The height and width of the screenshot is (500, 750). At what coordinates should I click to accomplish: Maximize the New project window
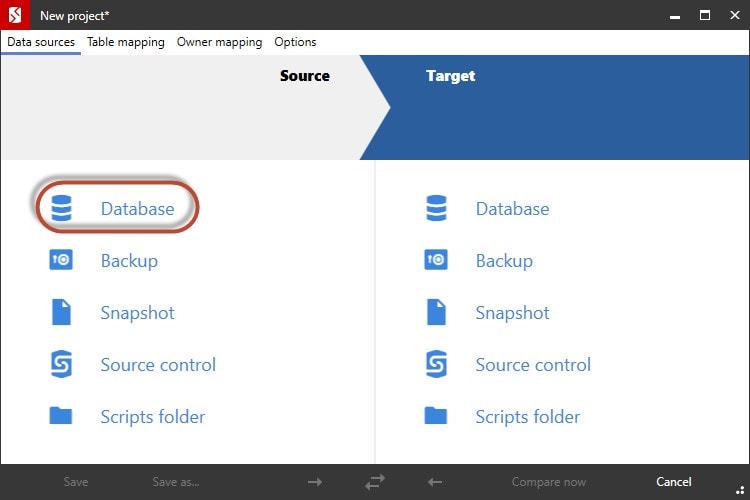click(x=705, y=15)
